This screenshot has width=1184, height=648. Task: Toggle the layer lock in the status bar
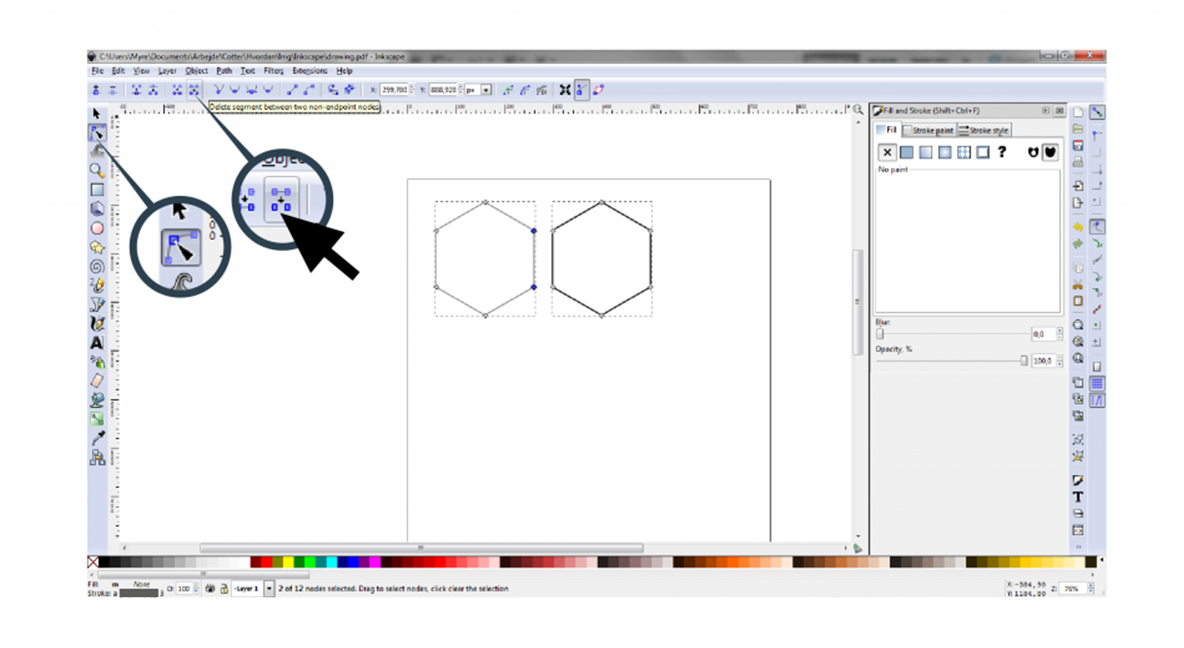[x=223, y=589]
